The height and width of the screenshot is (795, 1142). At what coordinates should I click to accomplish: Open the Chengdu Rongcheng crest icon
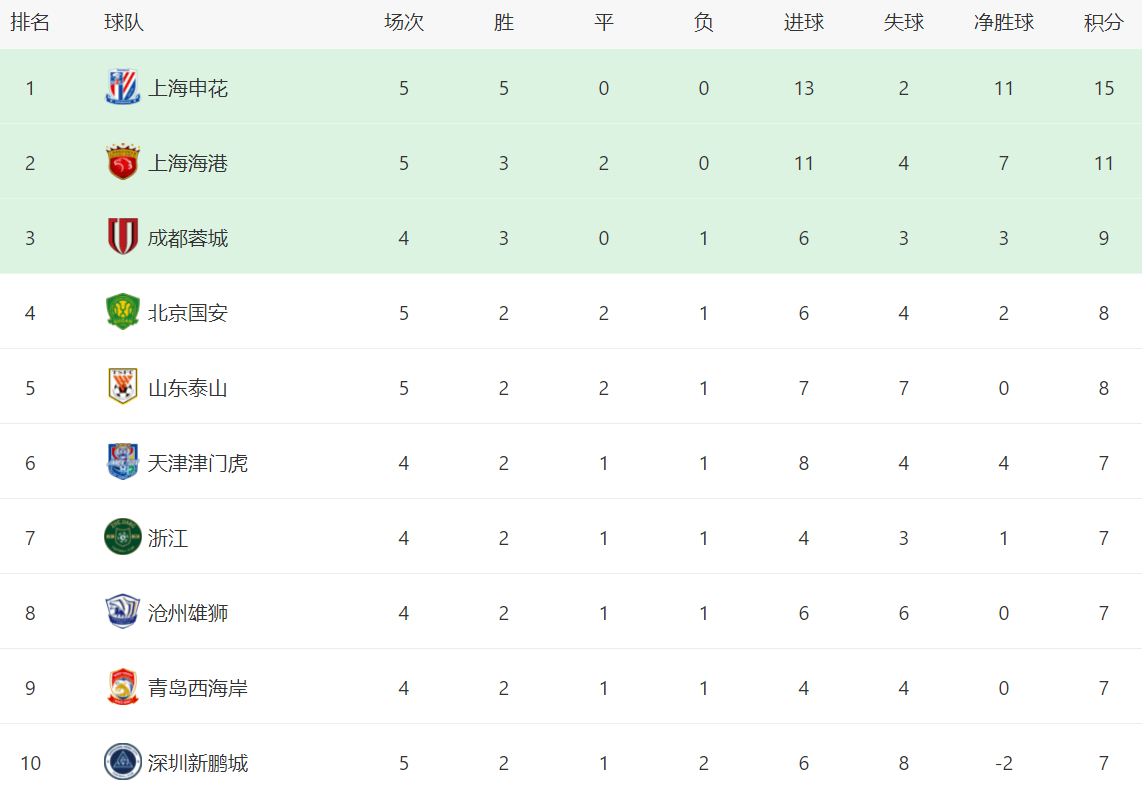(x=122, y=237)
